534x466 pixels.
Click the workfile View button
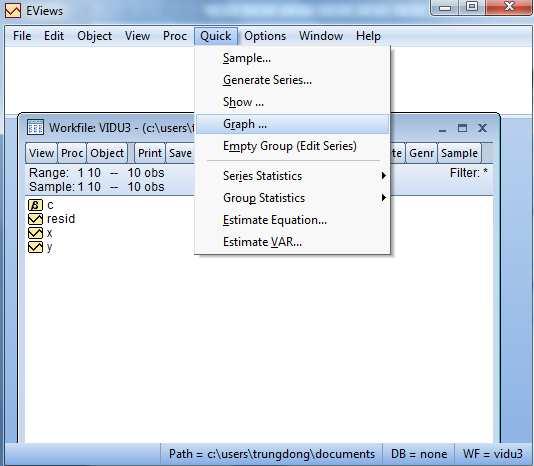42,153
